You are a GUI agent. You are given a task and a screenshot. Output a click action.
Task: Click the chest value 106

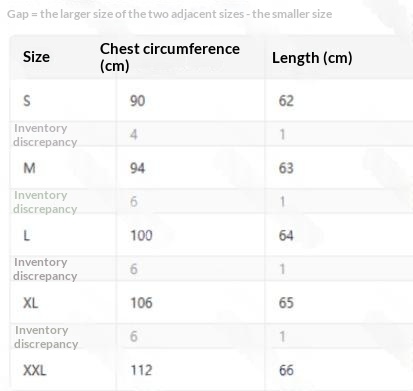pyautogui.click(x=141, y=303)
